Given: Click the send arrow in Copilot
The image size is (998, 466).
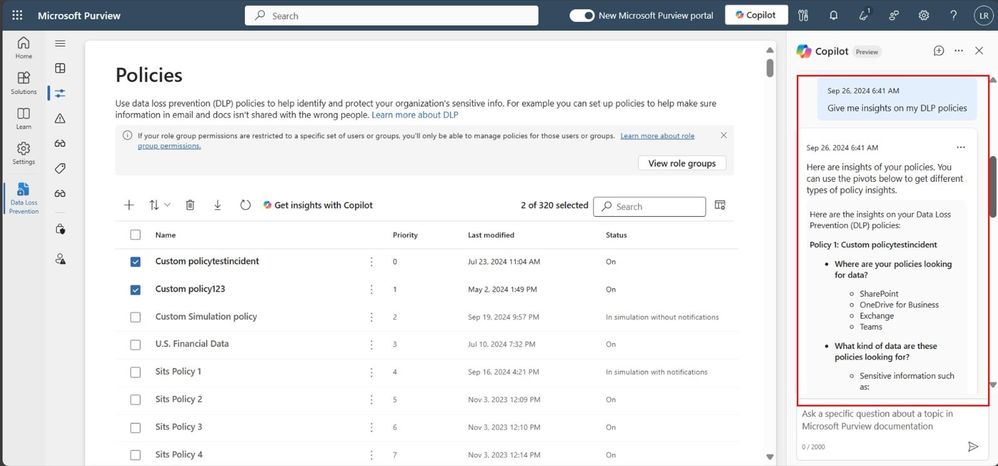Looking at the screenshot, I should 973,446.
